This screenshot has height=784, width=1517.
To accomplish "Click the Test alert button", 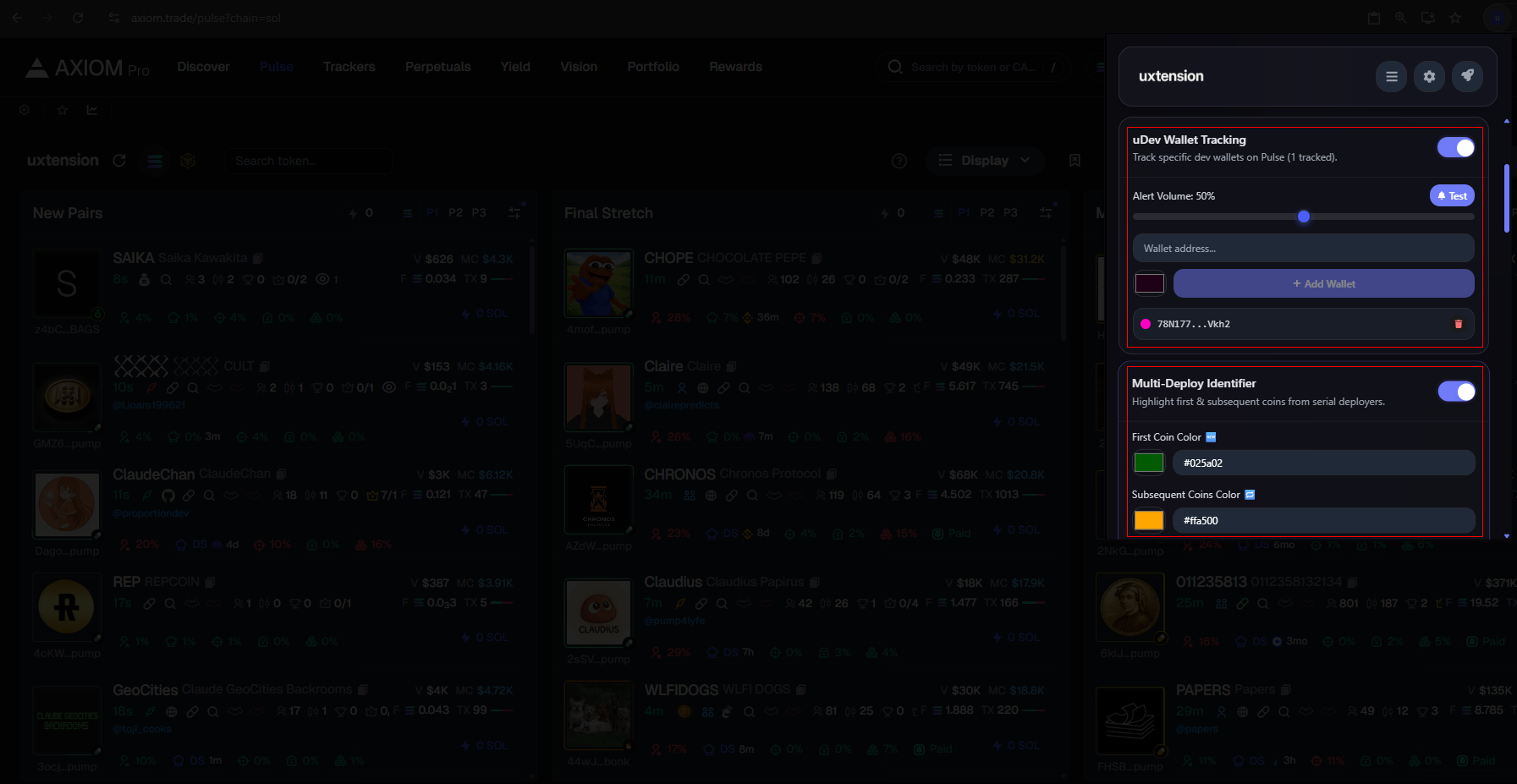I will click(1452, 195).
